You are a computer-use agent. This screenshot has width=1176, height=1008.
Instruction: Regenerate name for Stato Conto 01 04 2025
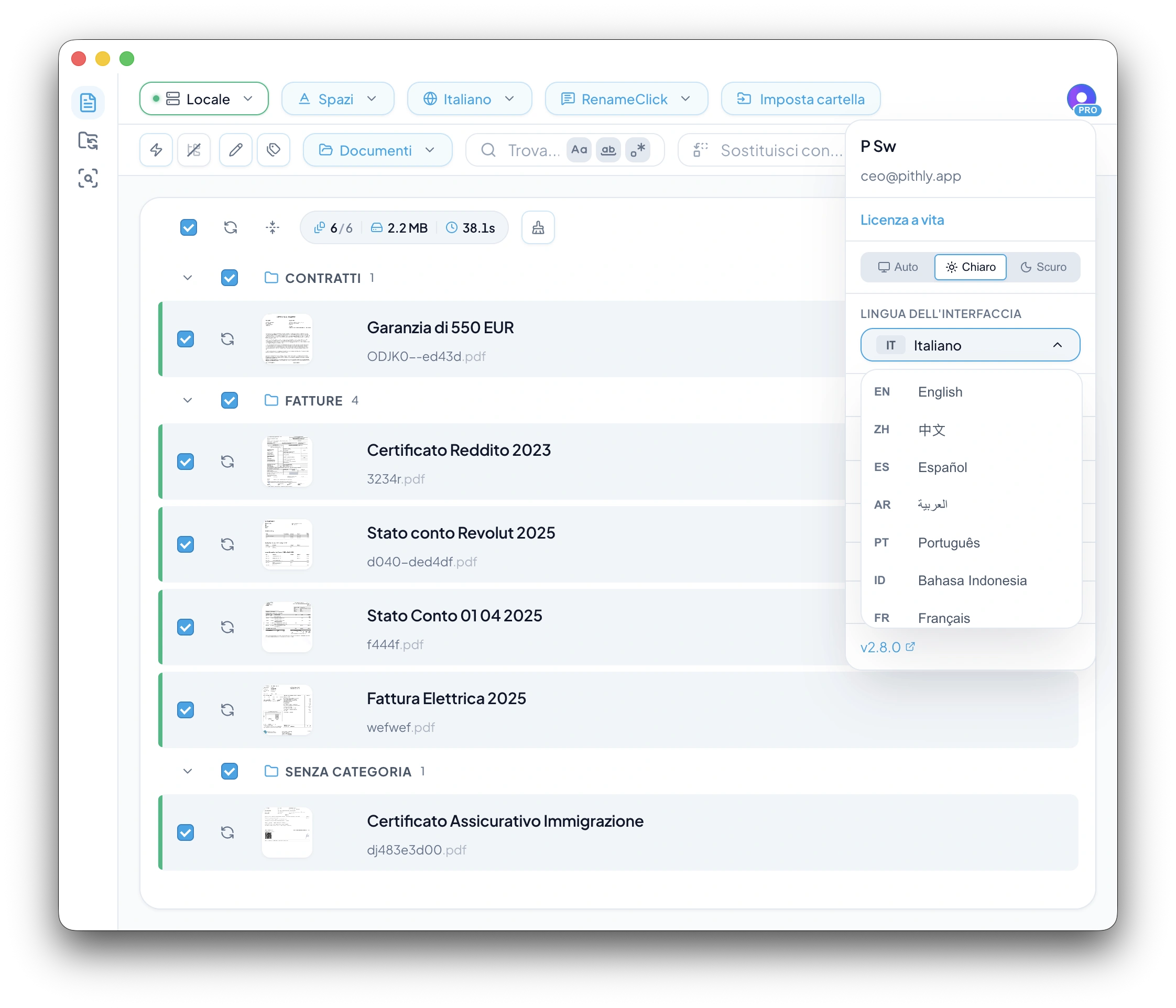click(227, 627)
